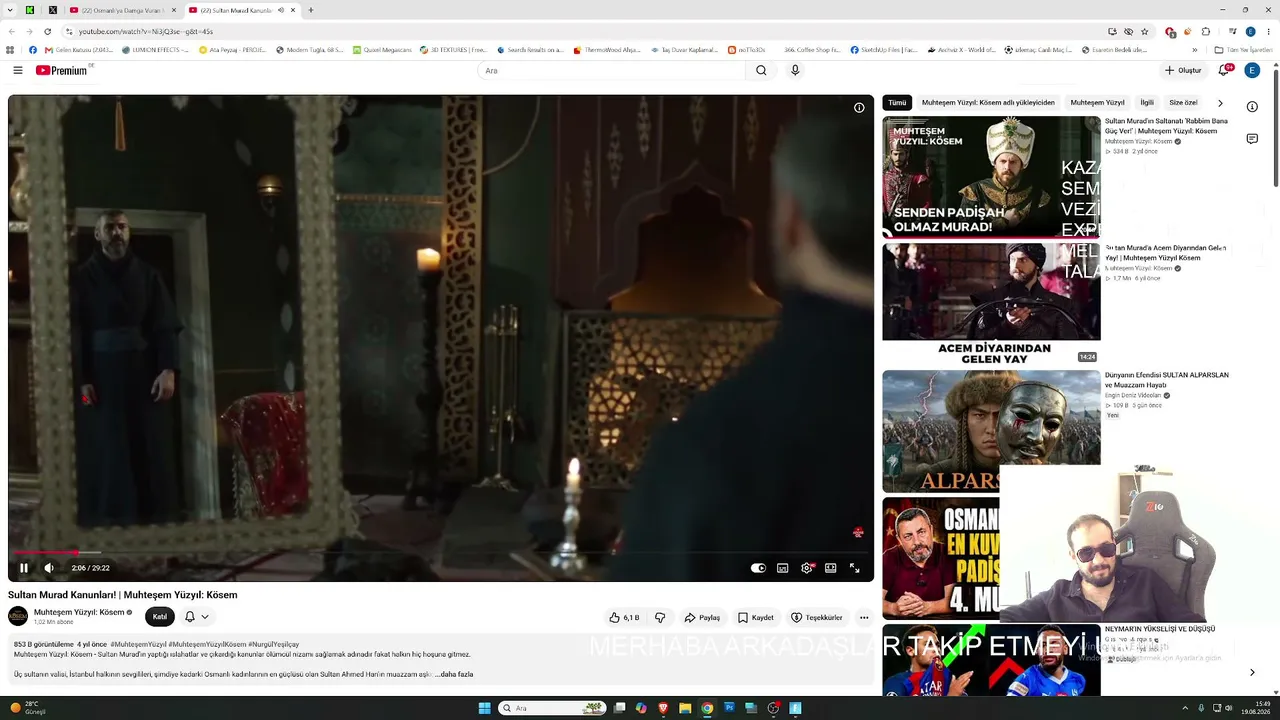Pause the video with the player button
Viewport: 1280px width, 720px height.
(x=24, y=568)
